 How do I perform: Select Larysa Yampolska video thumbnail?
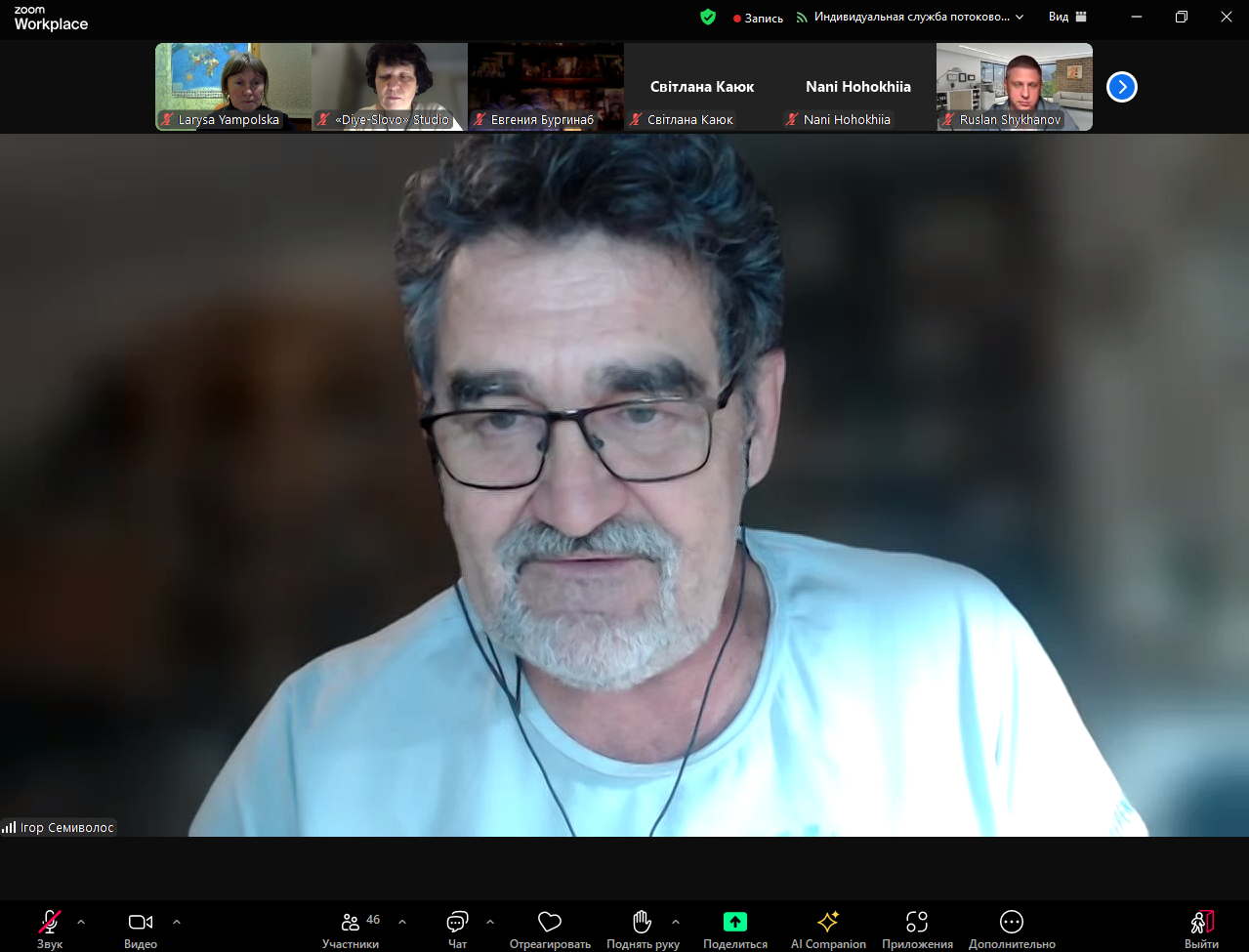pyautogui.click(x=233, y=87)
